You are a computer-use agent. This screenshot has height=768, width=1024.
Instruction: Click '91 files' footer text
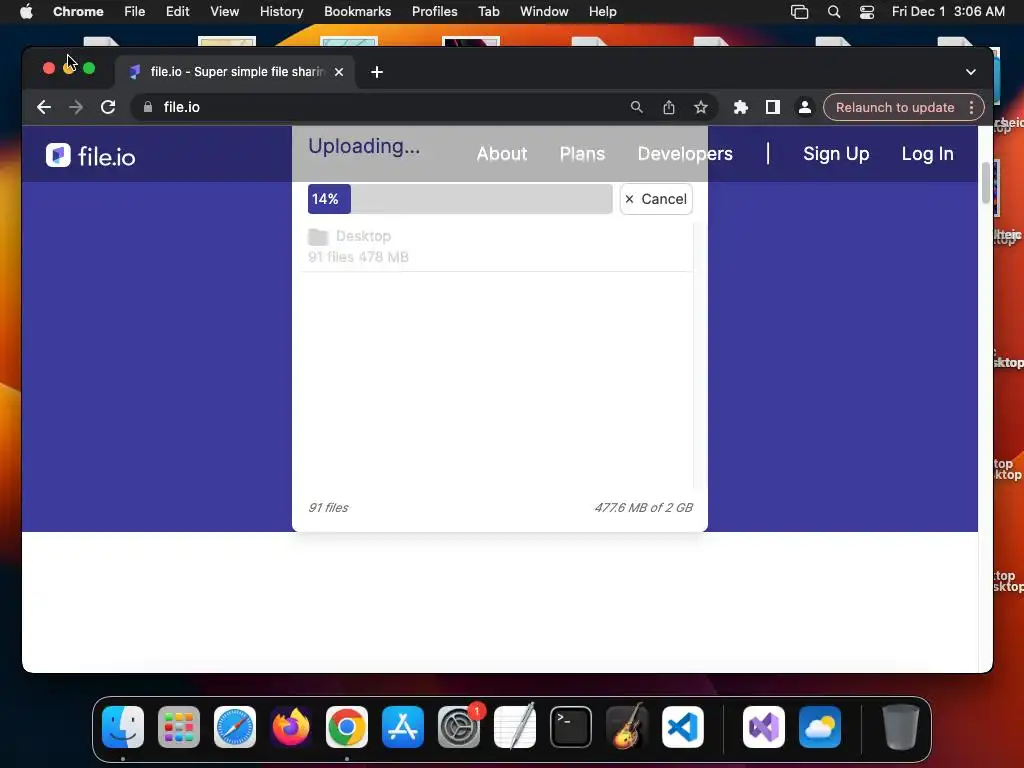328,507
